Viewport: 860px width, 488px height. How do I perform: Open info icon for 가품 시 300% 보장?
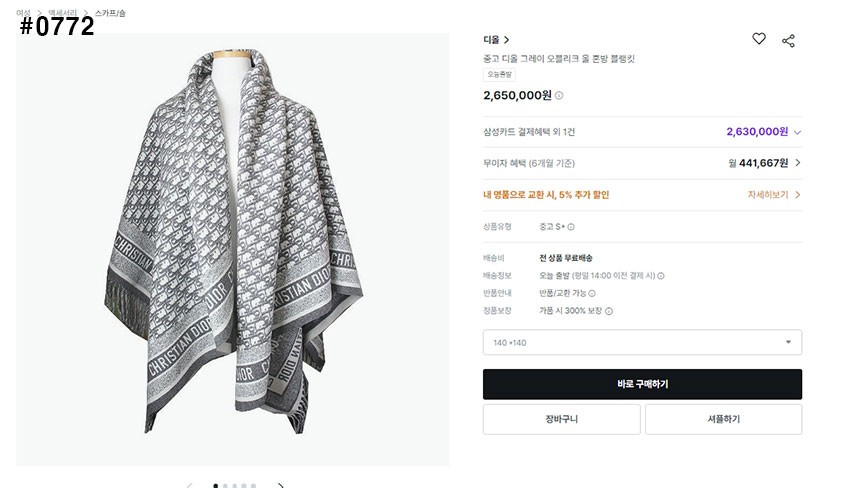609,311
